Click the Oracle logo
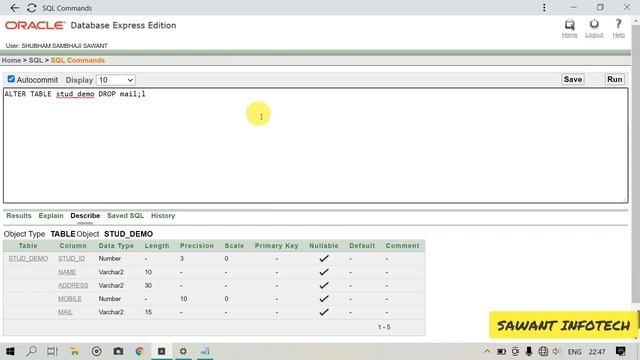This screenshot has width=640, height=360. tap(35, 26)
